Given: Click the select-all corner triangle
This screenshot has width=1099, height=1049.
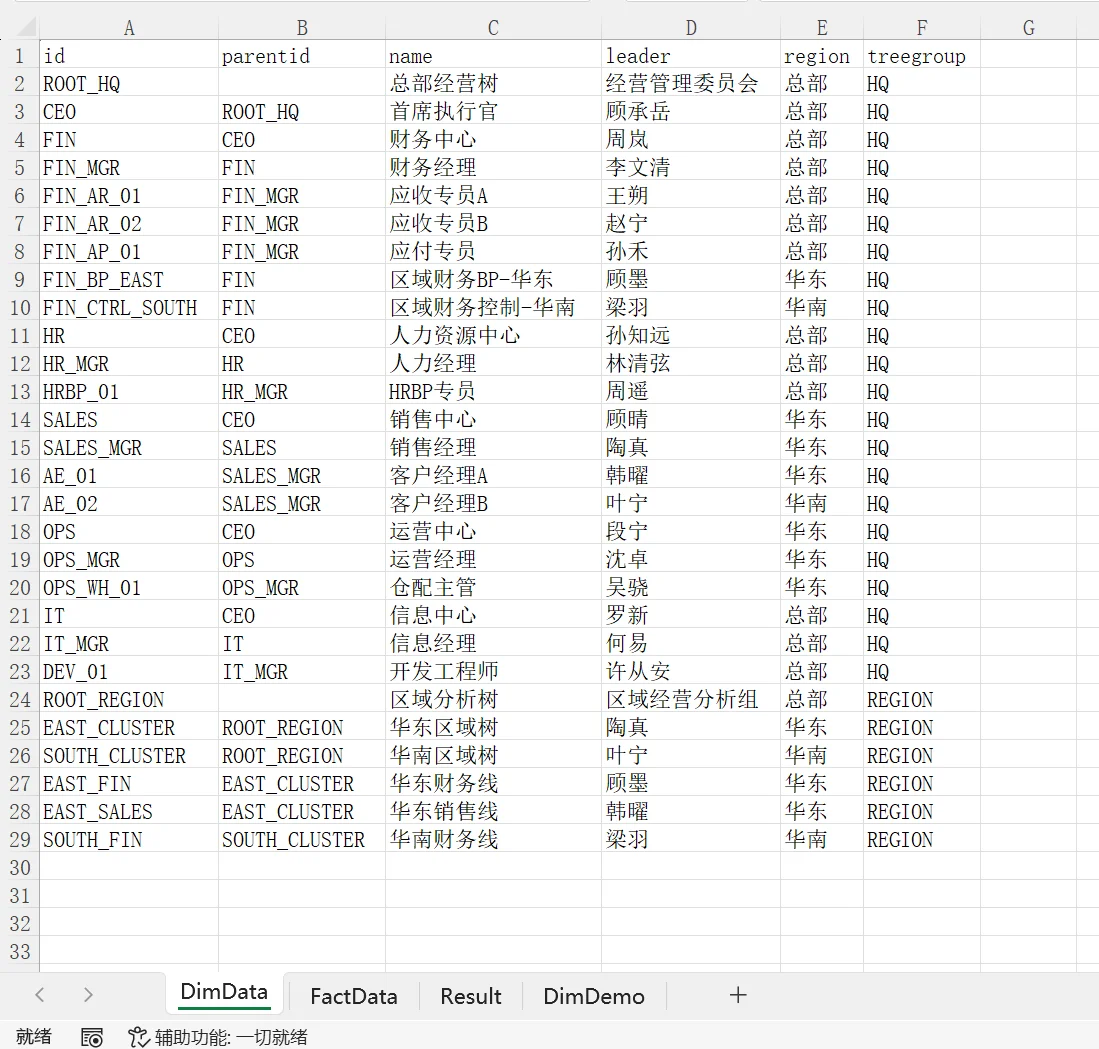Looking at the screenshot, I should click(27, 27).
